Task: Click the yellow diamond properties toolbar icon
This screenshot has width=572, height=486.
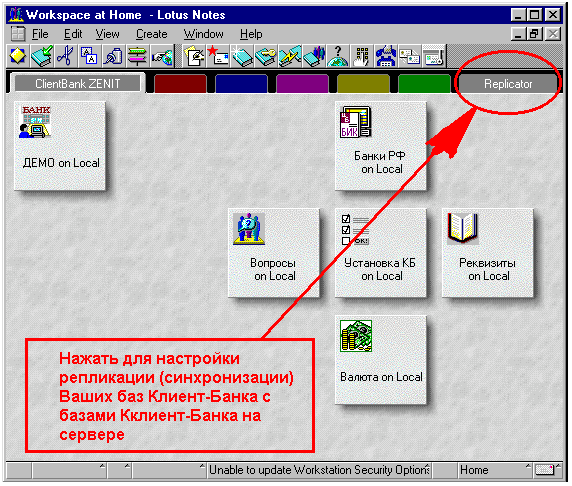Action: click(17, 57)
